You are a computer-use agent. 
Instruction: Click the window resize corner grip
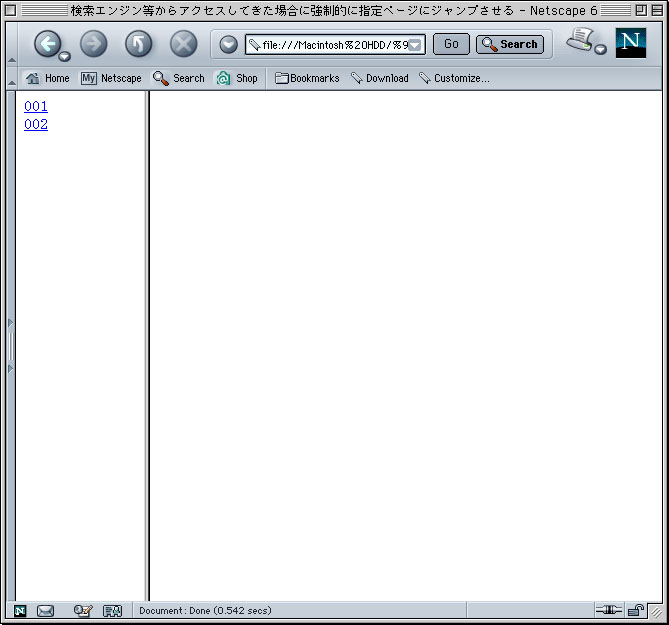[656, 612]
